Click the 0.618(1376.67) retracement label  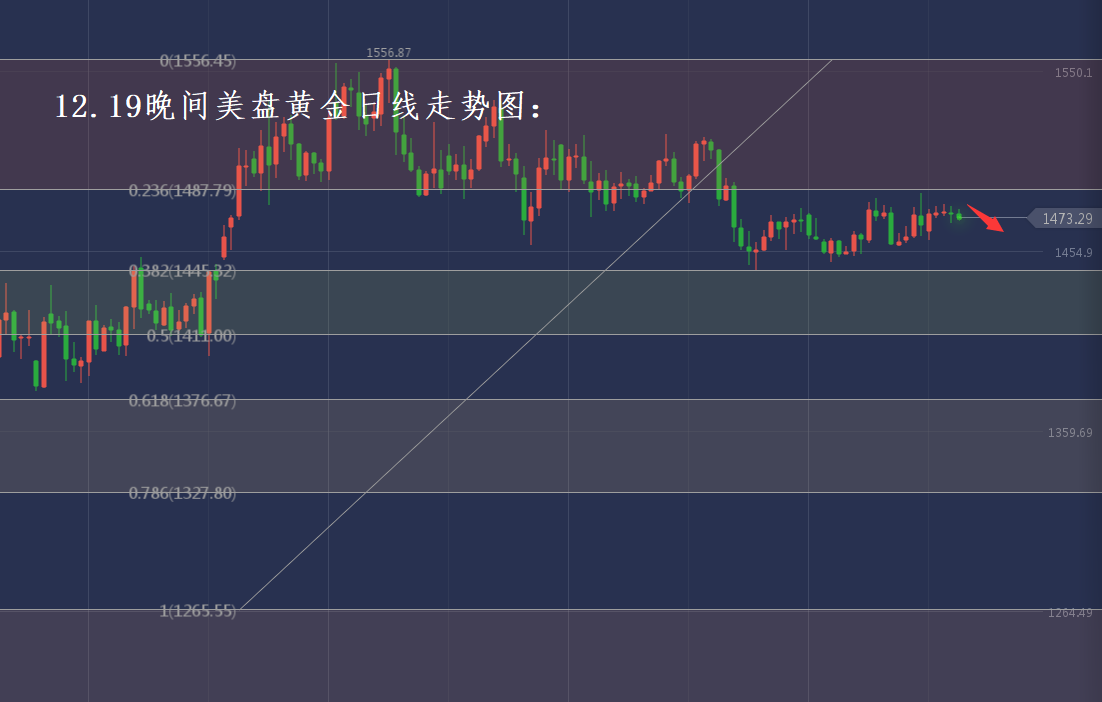coord(182,400)
